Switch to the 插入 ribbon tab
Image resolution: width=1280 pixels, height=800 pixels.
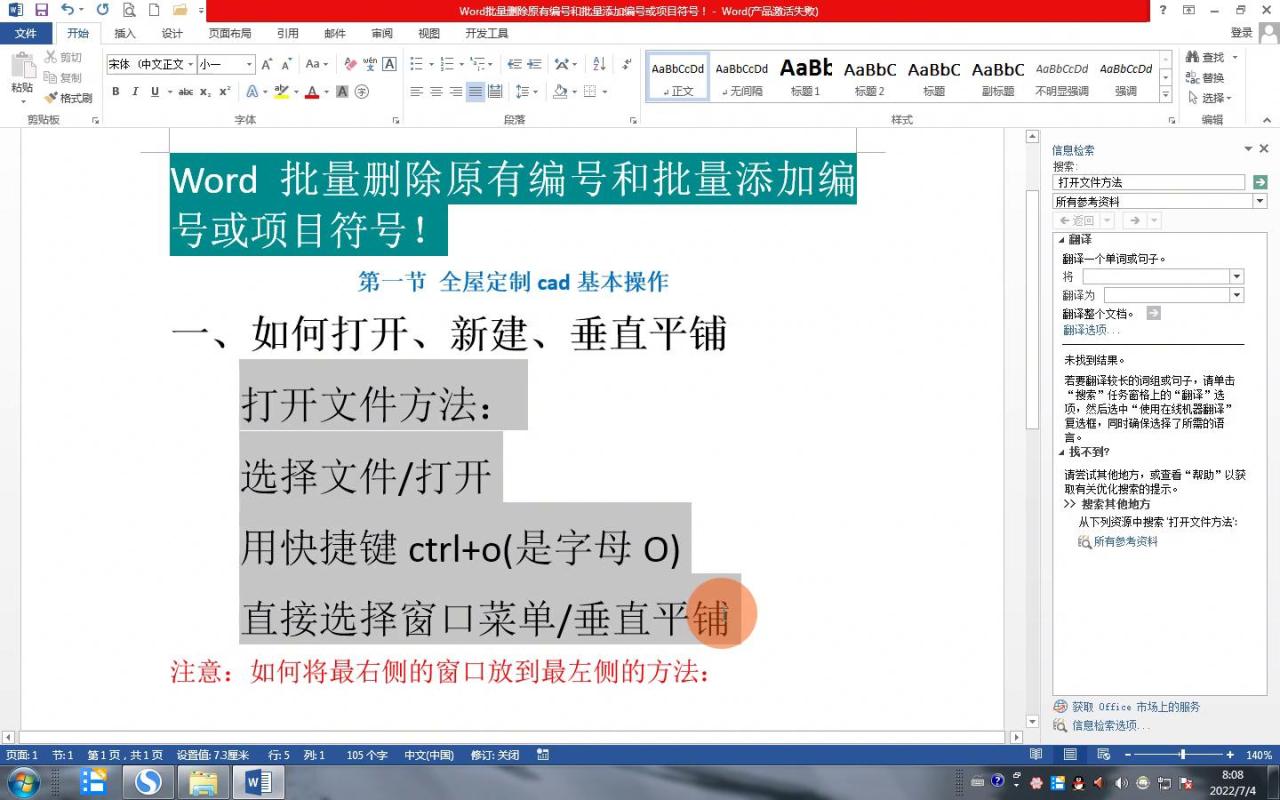click(x=124, y=33)
